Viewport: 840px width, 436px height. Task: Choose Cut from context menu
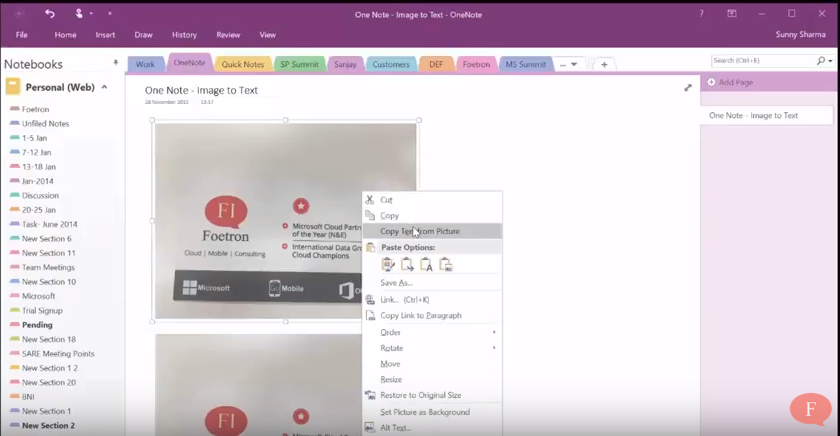[432, 200]
